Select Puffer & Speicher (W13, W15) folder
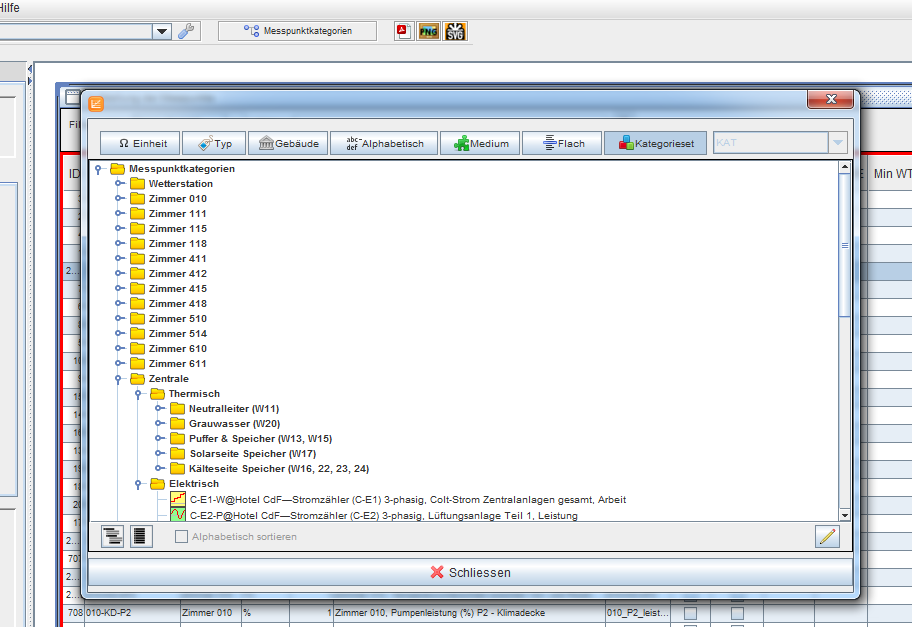Image resolution: width=912 pixels, height=627 pixels. (x=260, y=439)
